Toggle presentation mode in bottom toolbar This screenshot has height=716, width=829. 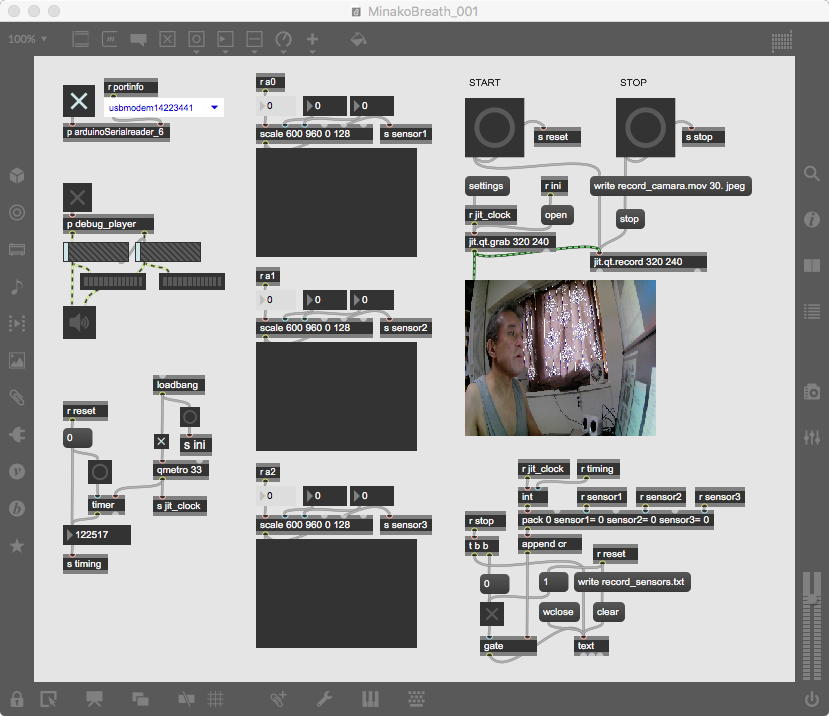coord(94,699)
